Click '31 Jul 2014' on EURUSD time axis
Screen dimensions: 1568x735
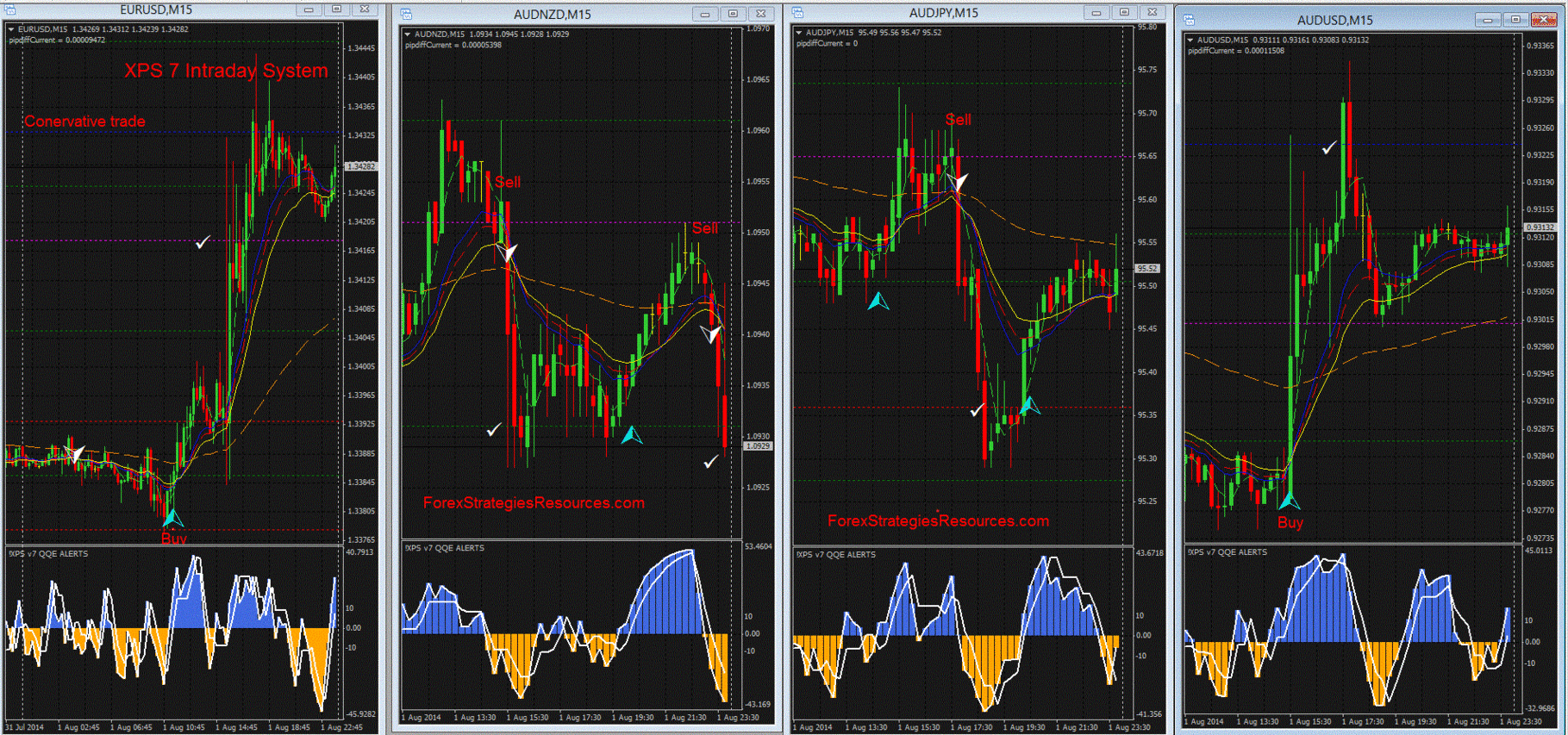click(x=25, y=727)
